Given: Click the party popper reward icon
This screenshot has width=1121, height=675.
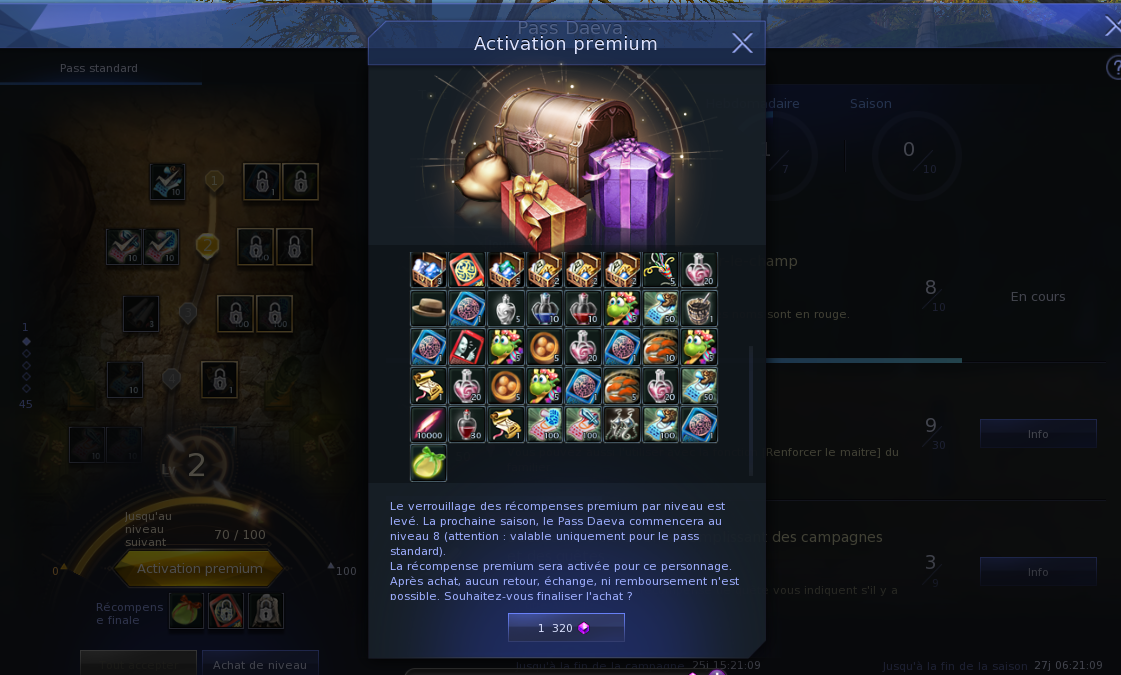Looking at the screenshot, I should [x=660, y=270].
